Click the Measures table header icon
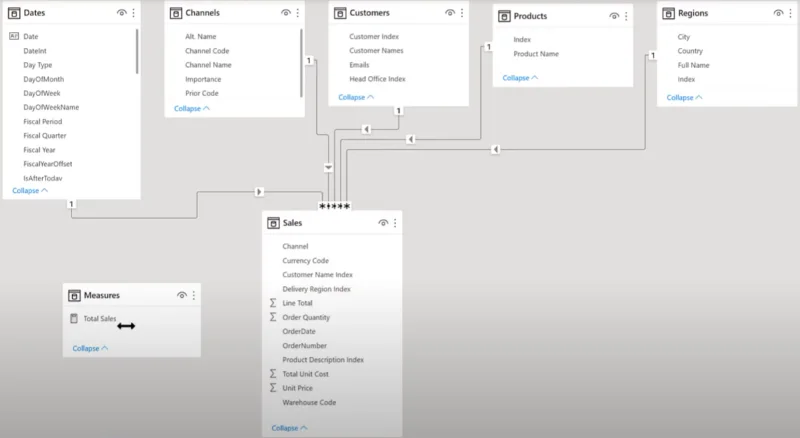This screenshot has width=800, height=438. tap(74, 296)
